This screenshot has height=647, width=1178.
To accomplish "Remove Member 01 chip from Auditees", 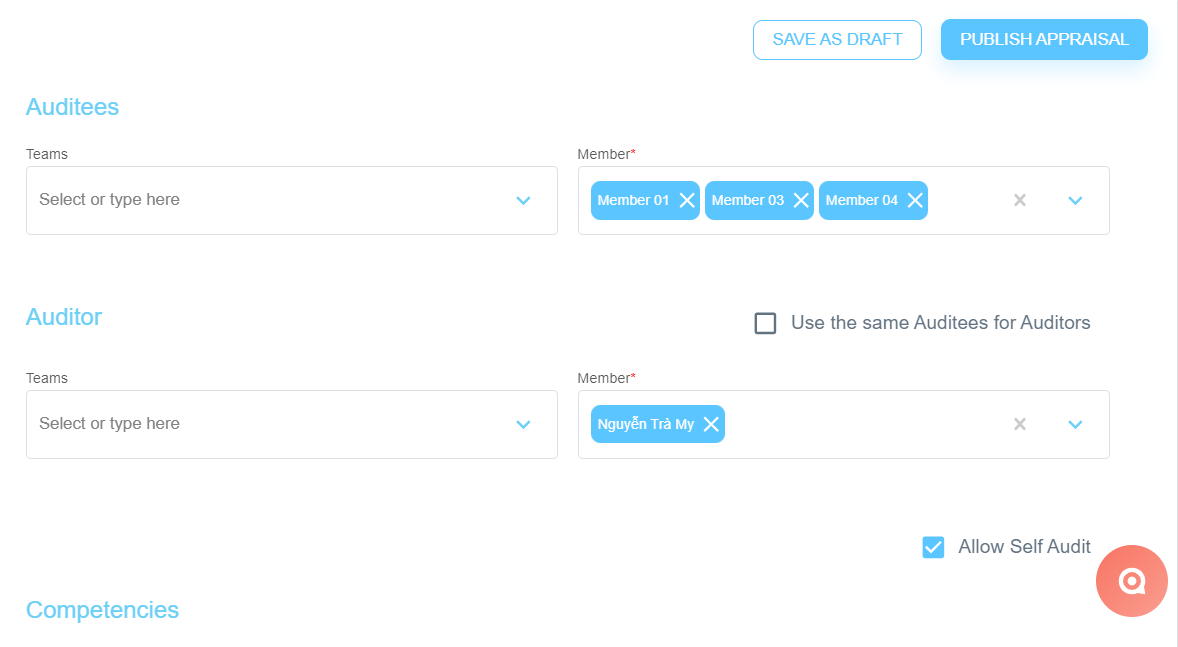I will (x=687, y=200).
